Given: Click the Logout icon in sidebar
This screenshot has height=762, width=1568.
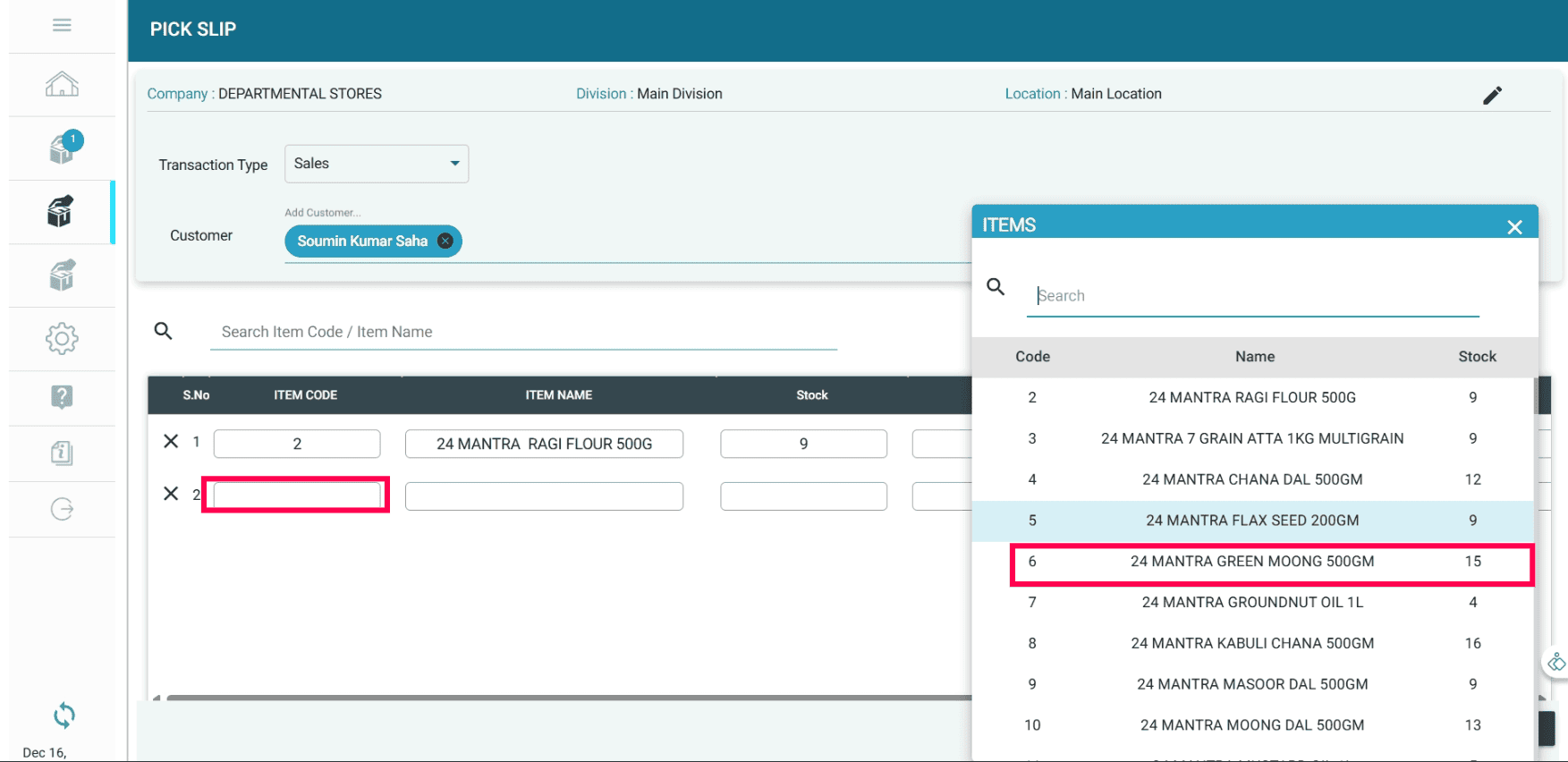Looking at the screenshot, I should coord(62,509).
